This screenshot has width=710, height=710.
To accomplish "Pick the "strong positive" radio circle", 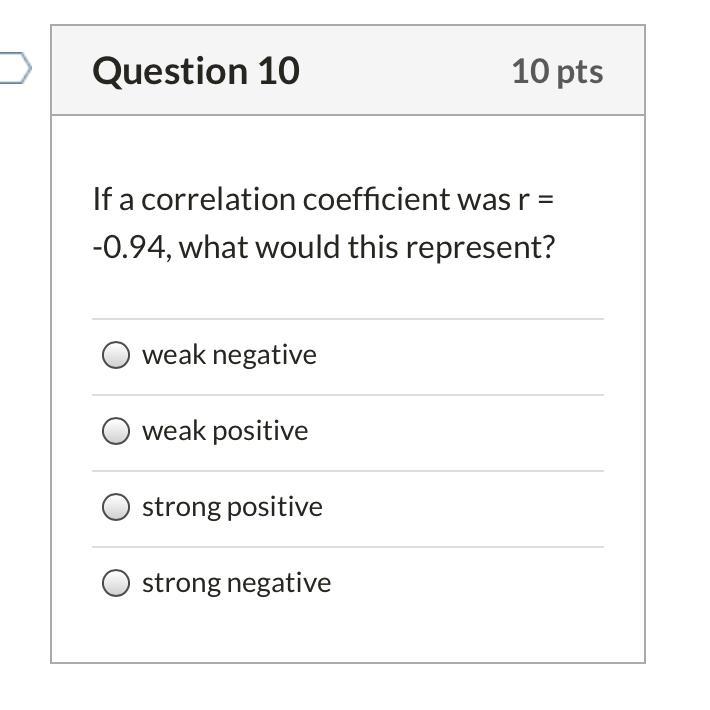I will pyautogui.click(x=116, y=507).
